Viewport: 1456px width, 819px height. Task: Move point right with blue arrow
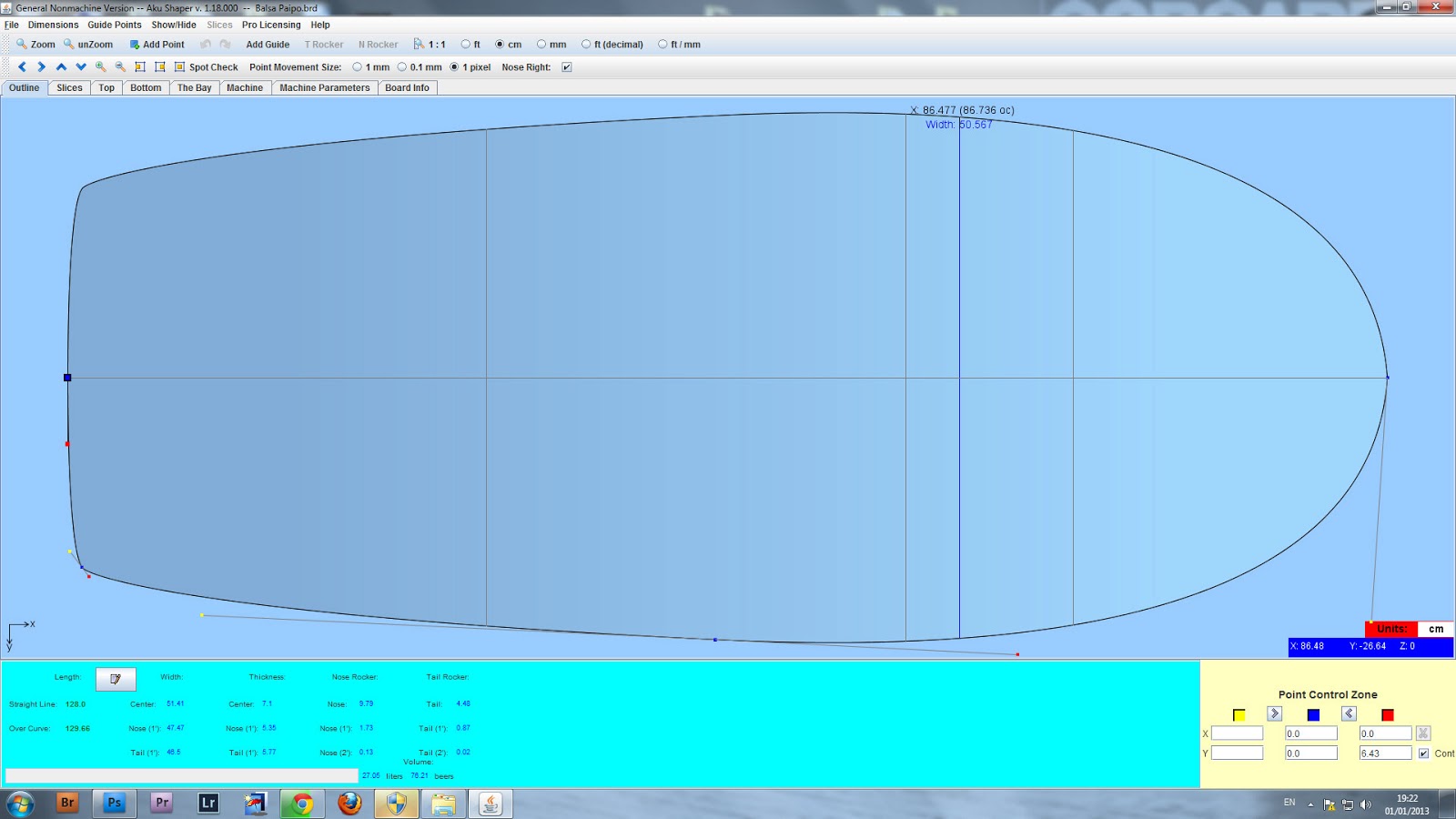coord(41,67)
